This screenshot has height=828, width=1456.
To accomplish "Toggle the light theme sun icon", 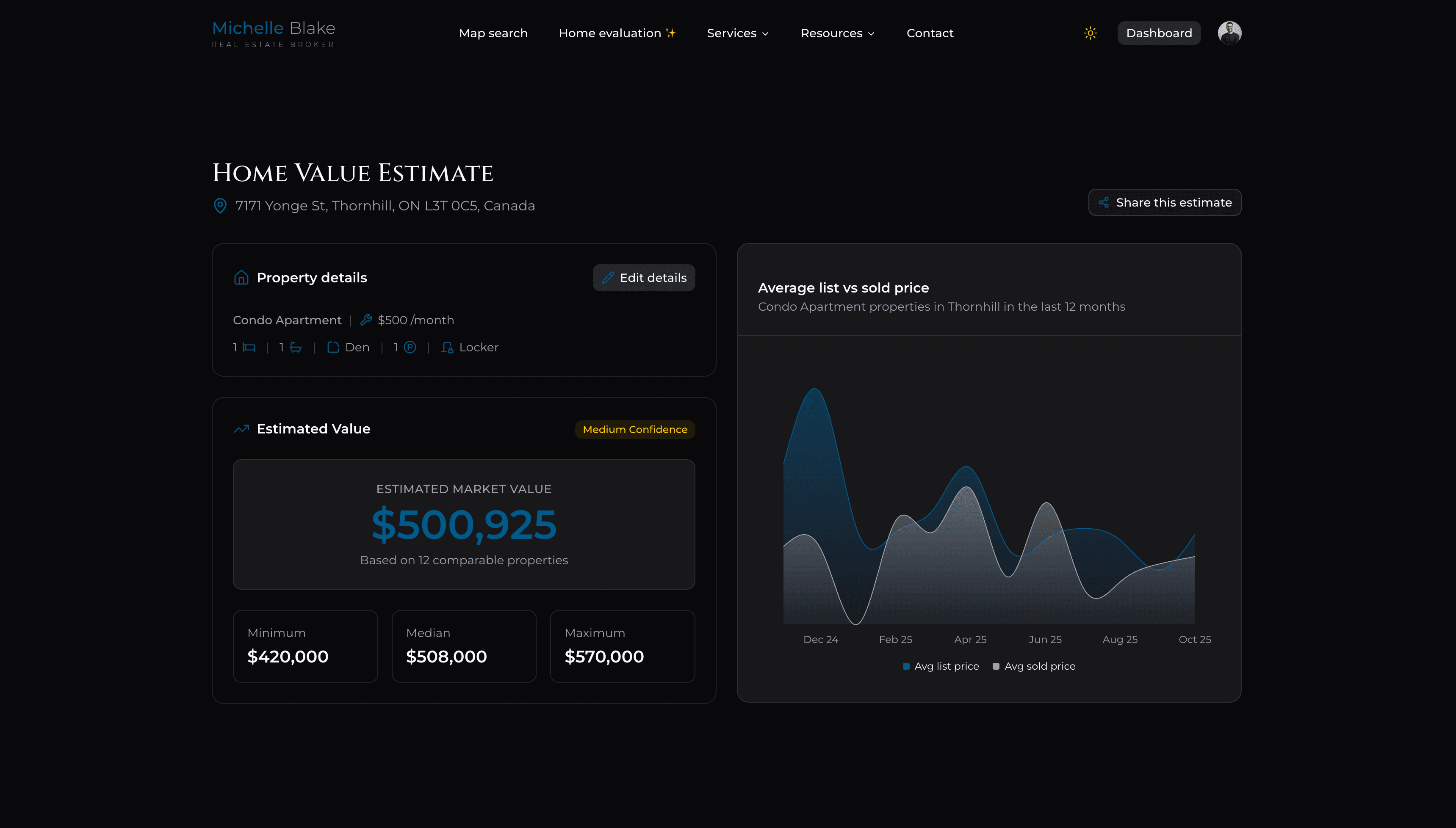I will point(1090,33).
